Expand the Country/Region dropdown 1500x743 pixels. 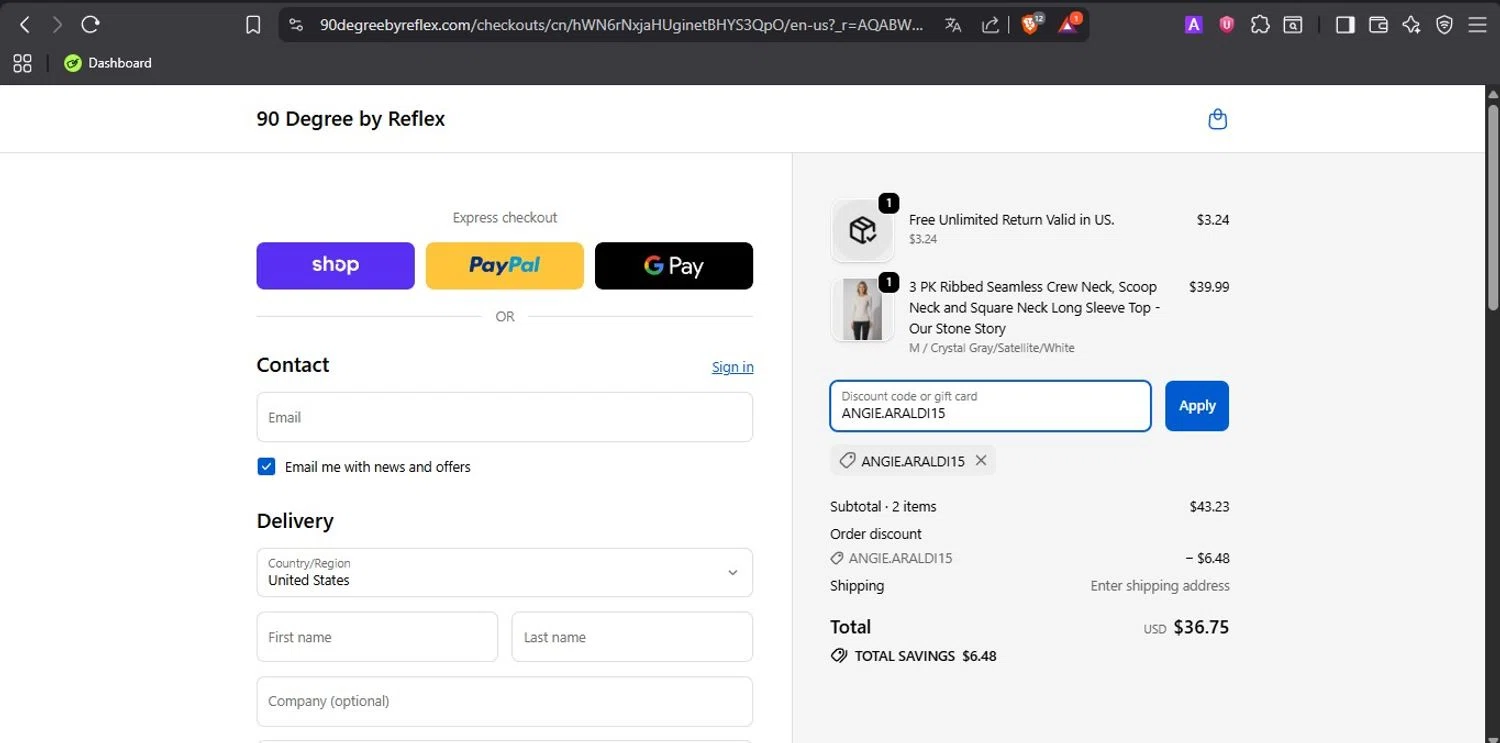point(505,572)
